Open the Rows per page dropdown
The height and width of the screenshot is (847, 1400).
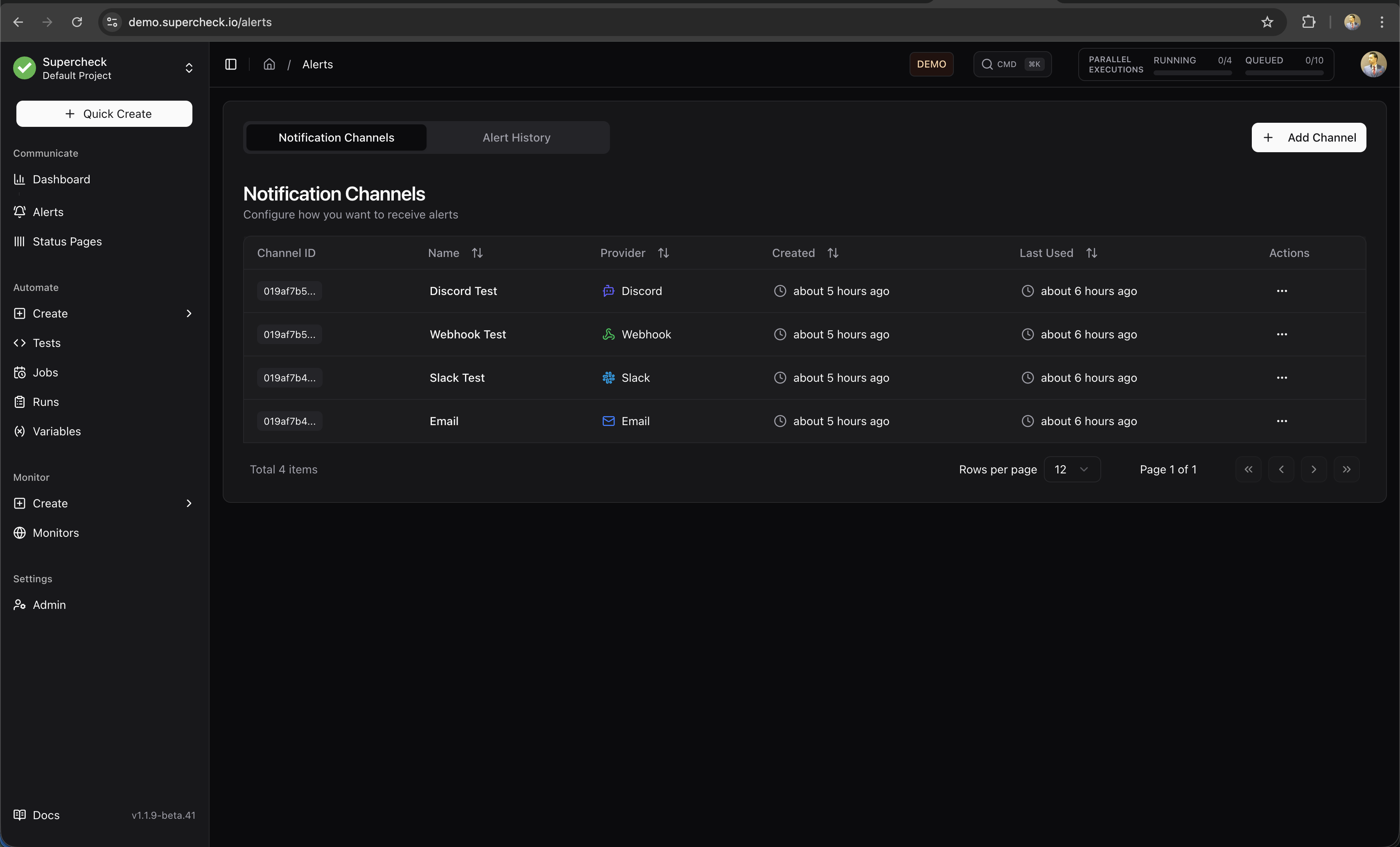coord(1072,469)
